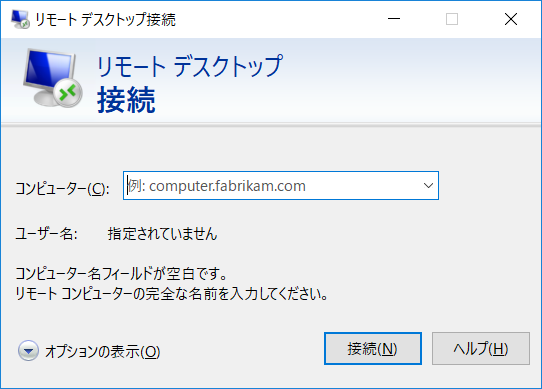Click the window title text リモート デスクトップ接続
The height and width of the screenshot is (389, 542).
pos(105,19)
